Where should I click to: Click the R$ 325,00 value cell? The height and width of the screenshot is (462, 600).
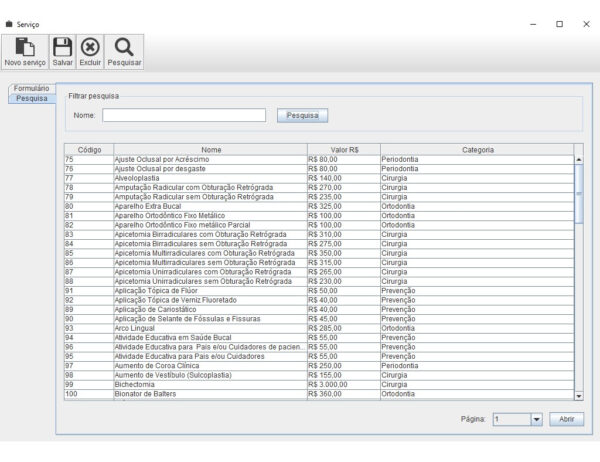(x=344, y=206)
